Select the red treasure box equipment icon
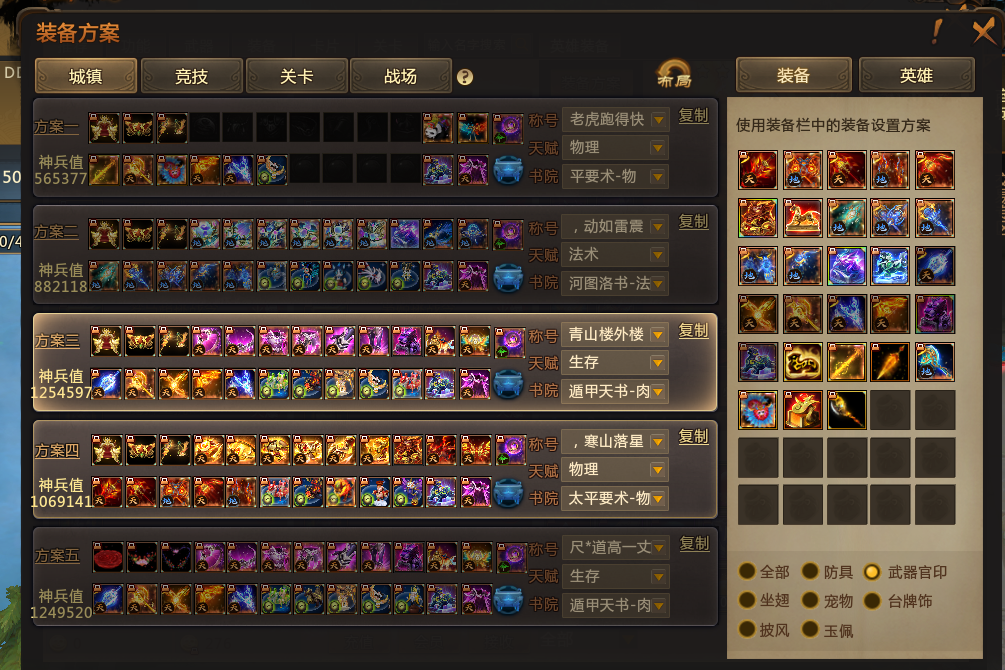Viewport: 1005px width, 670px height. coord(802,410)
